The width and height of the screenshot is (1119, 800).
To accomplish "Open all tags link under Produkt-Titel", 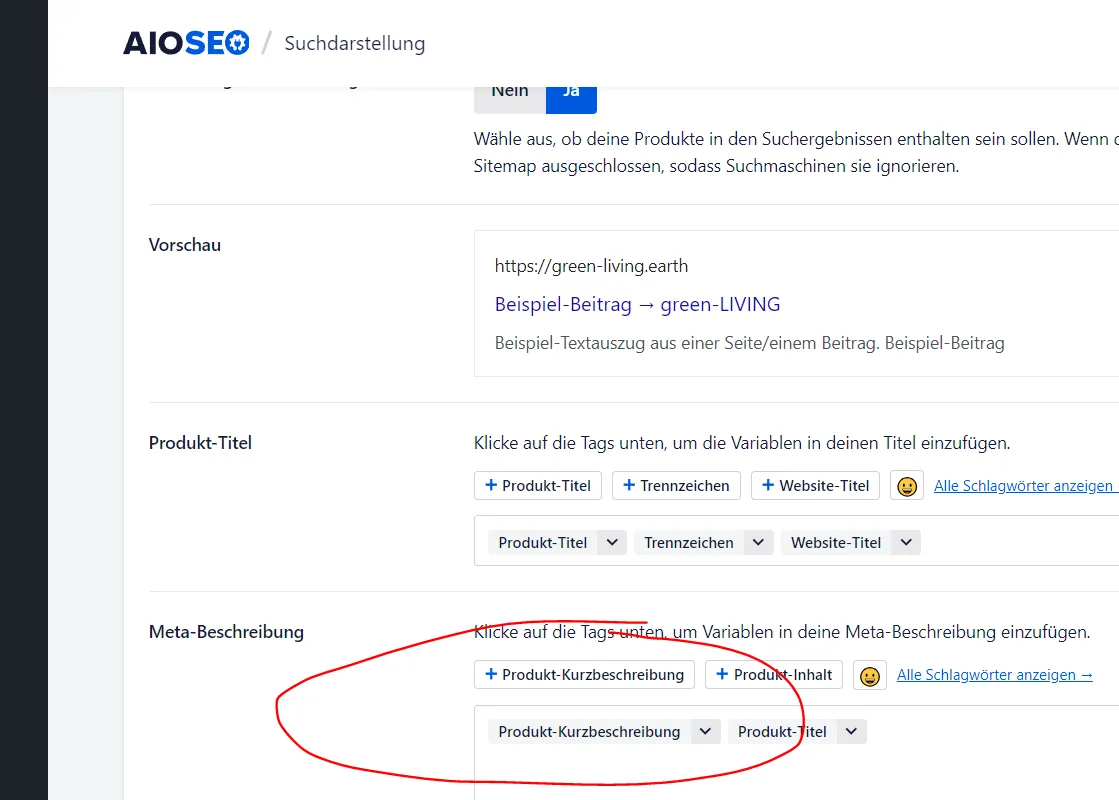I will (x=1026, y=486).
